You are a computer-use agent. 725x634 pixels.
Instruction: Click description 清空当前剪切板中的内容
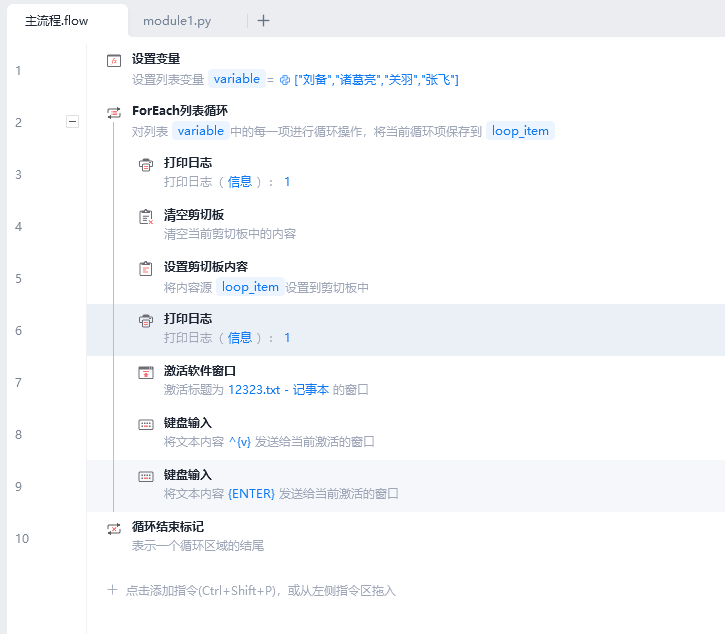tap(230, 234)
